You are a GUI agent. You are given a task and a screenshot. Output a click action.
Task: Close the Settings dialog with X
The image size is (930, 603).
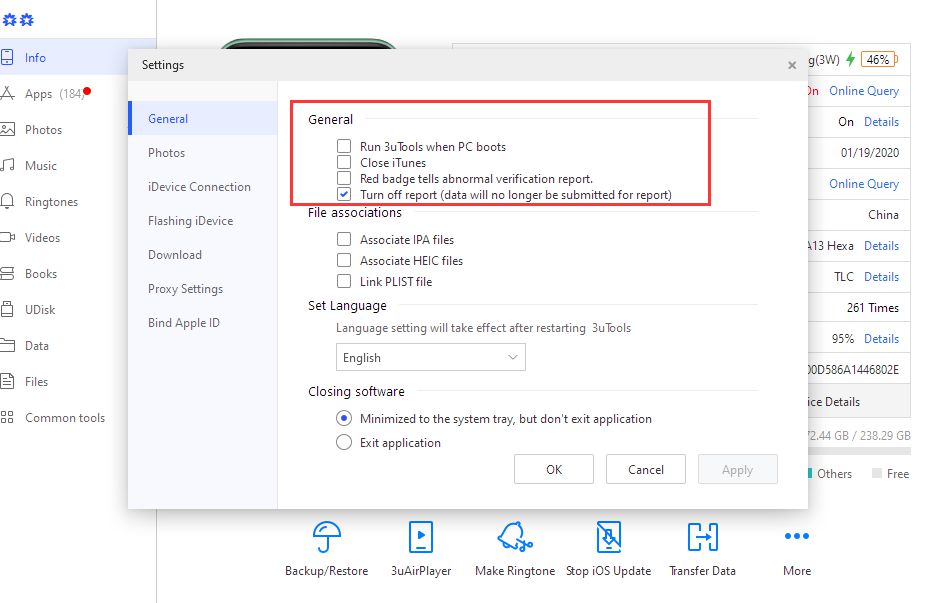[792, 65]
